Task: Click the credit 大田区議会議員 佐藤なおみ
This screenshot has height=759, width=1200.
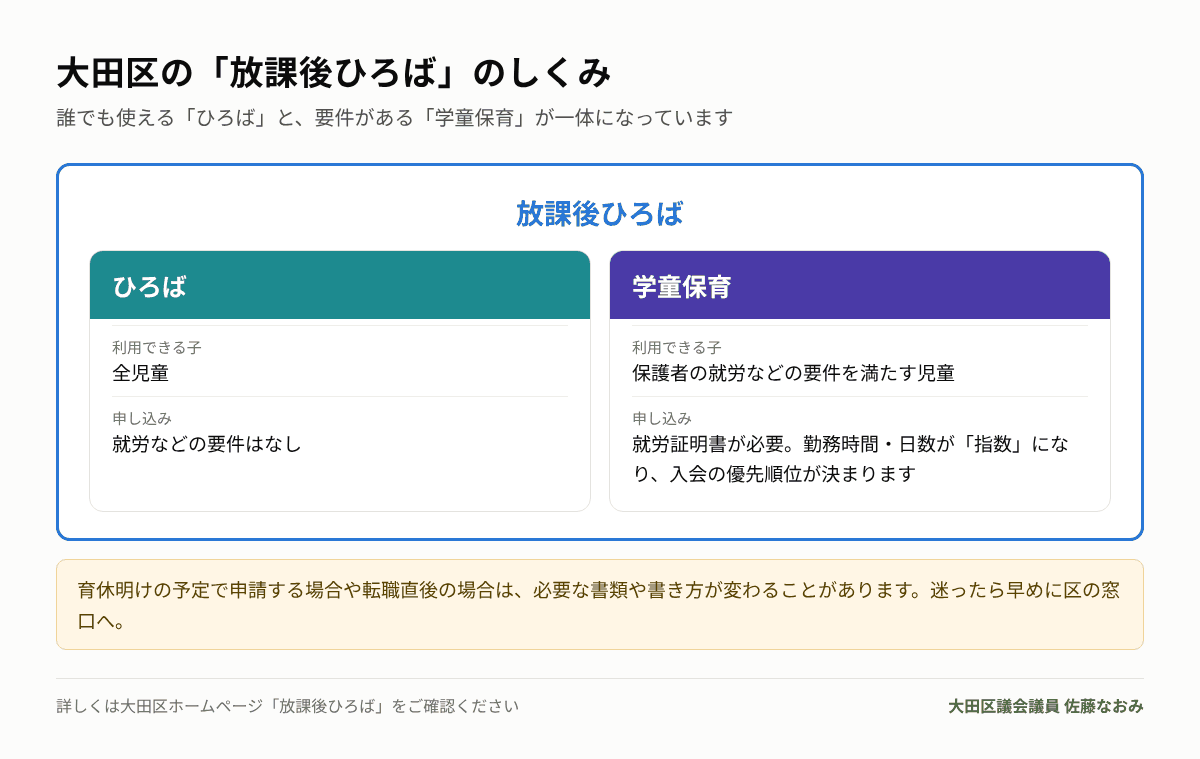Action: tap(1046, 706)
